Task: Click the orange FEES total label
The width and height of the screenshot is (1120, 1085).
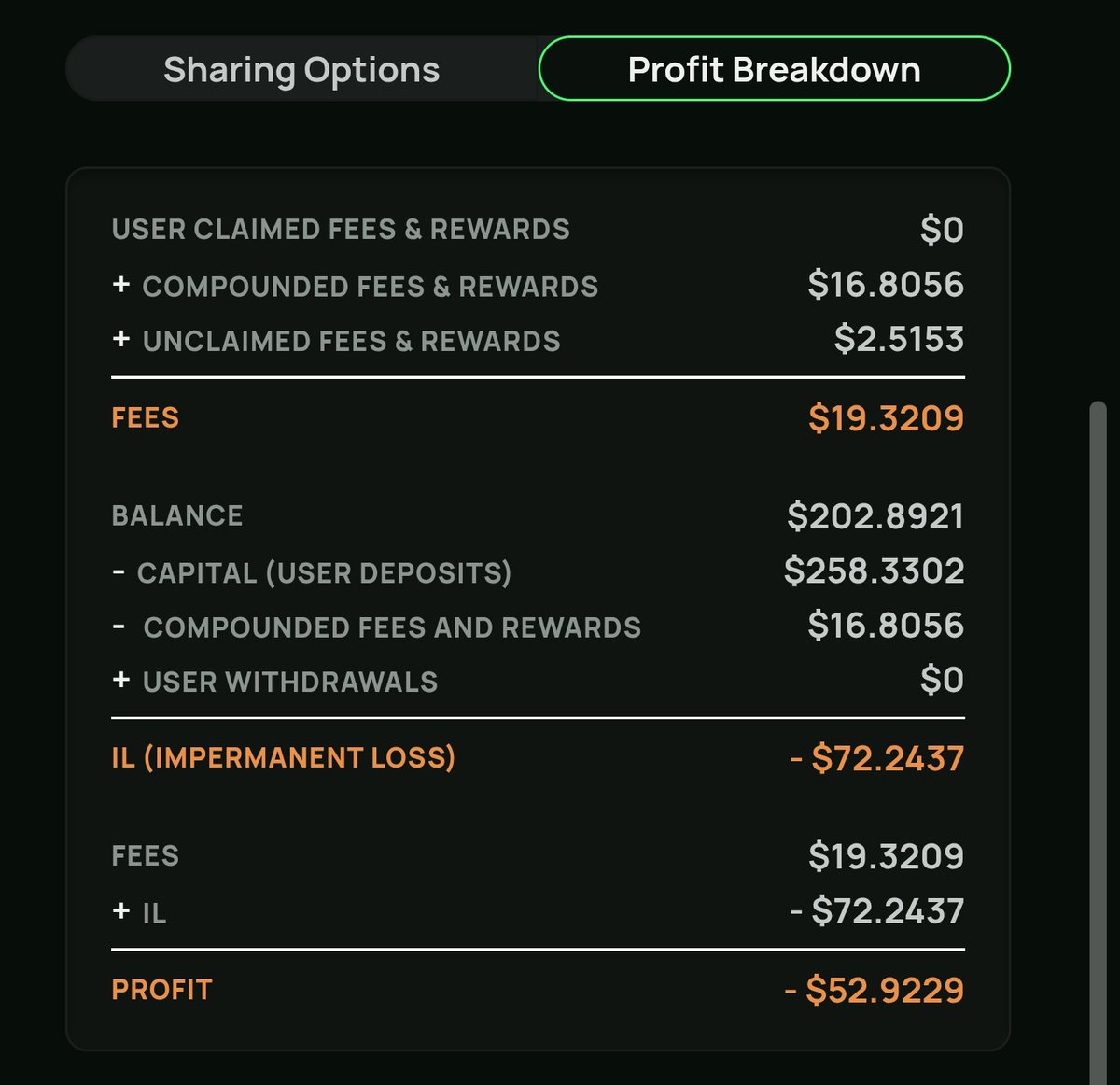Action: (145, 417)
